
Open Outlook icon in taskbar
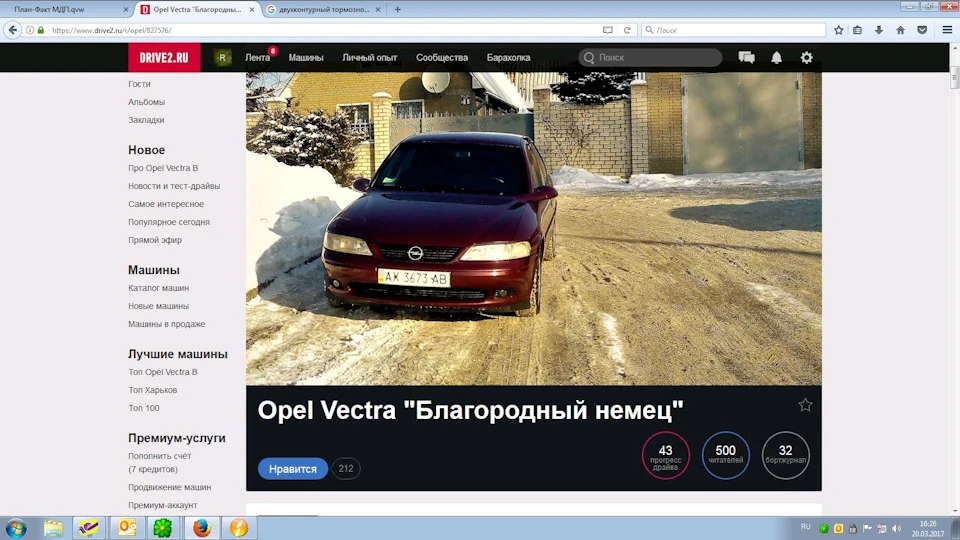[127, 528]
